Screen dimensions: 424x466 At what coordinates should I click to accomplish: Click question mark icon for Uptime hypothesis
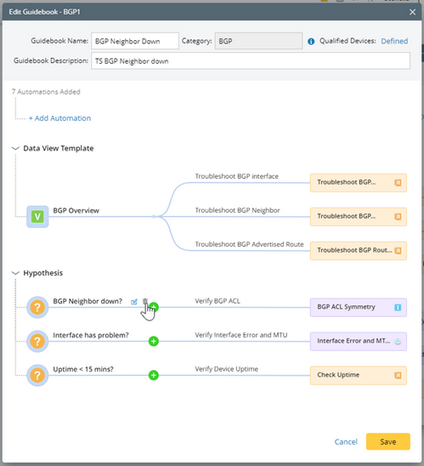point(37,375)
